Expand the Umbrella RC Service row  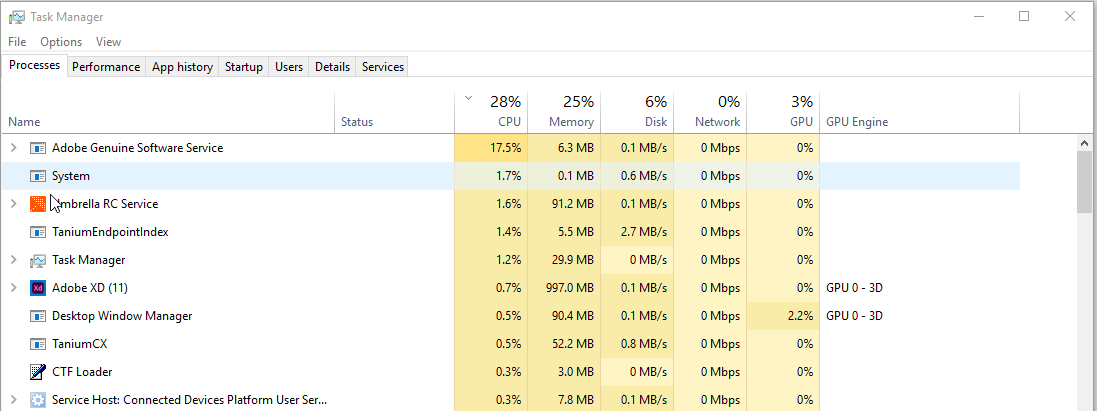coord(13,204)
